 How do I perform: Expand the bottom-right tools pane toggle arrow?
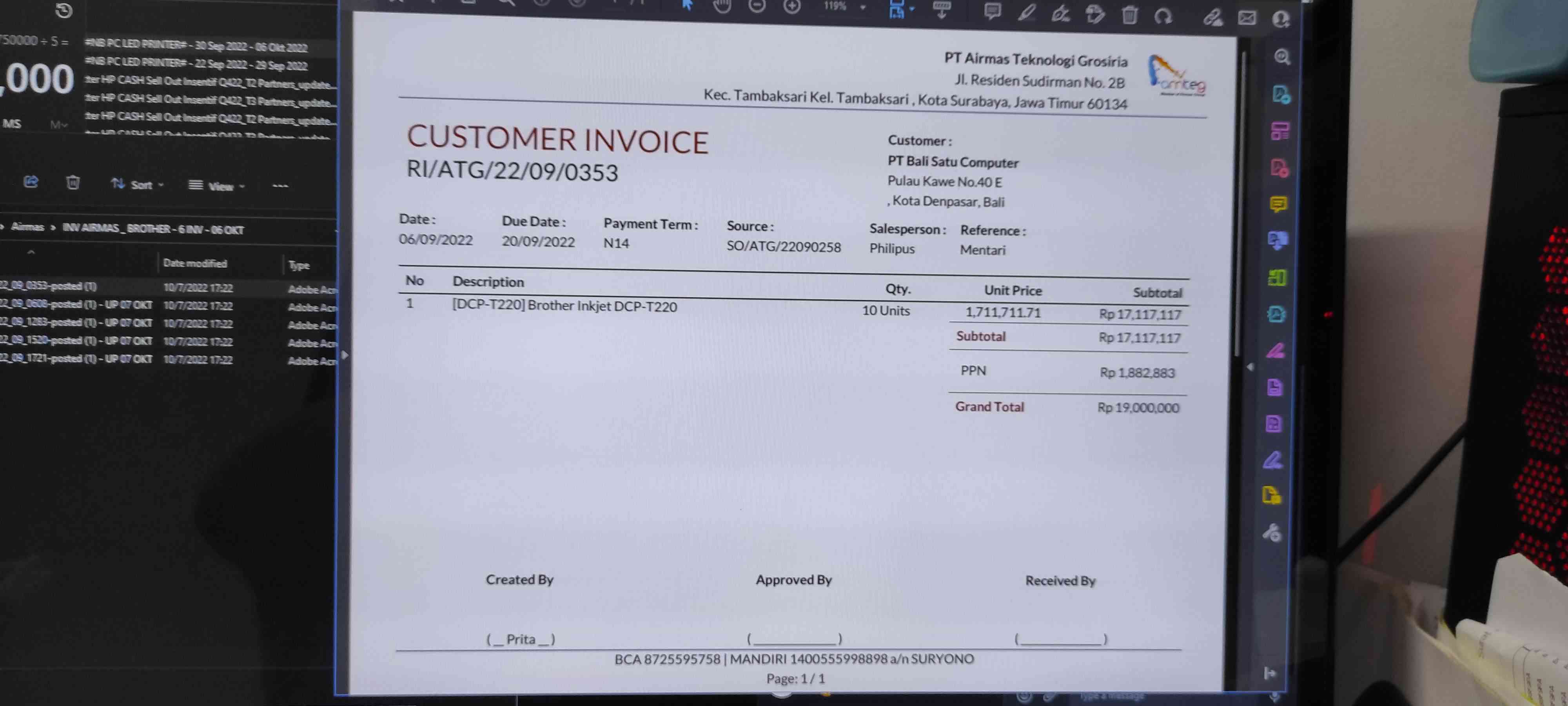coord(1269,673)
